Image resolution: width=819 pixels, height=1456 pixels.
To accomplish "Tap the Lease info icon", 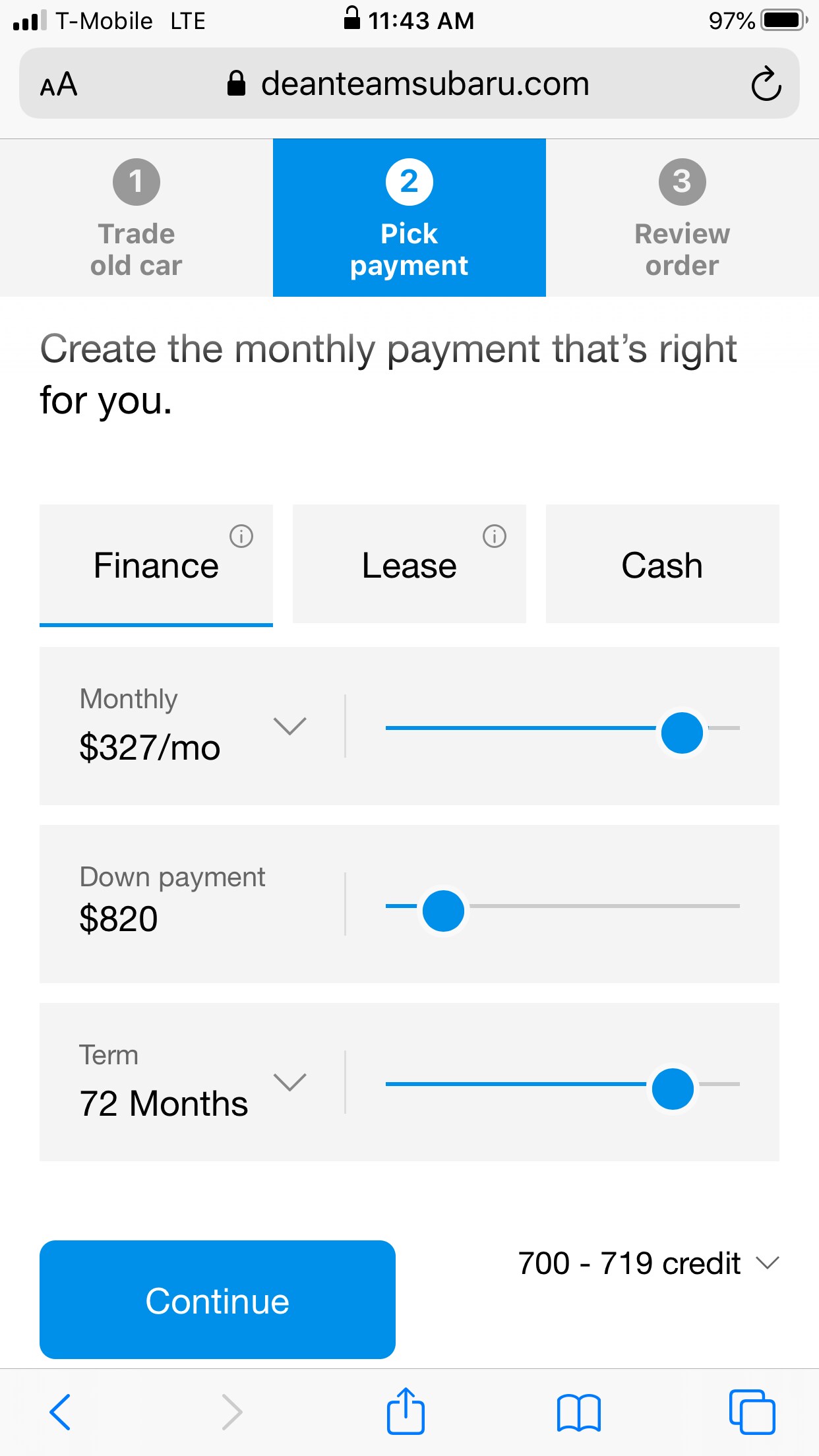I will coord(495,536).
